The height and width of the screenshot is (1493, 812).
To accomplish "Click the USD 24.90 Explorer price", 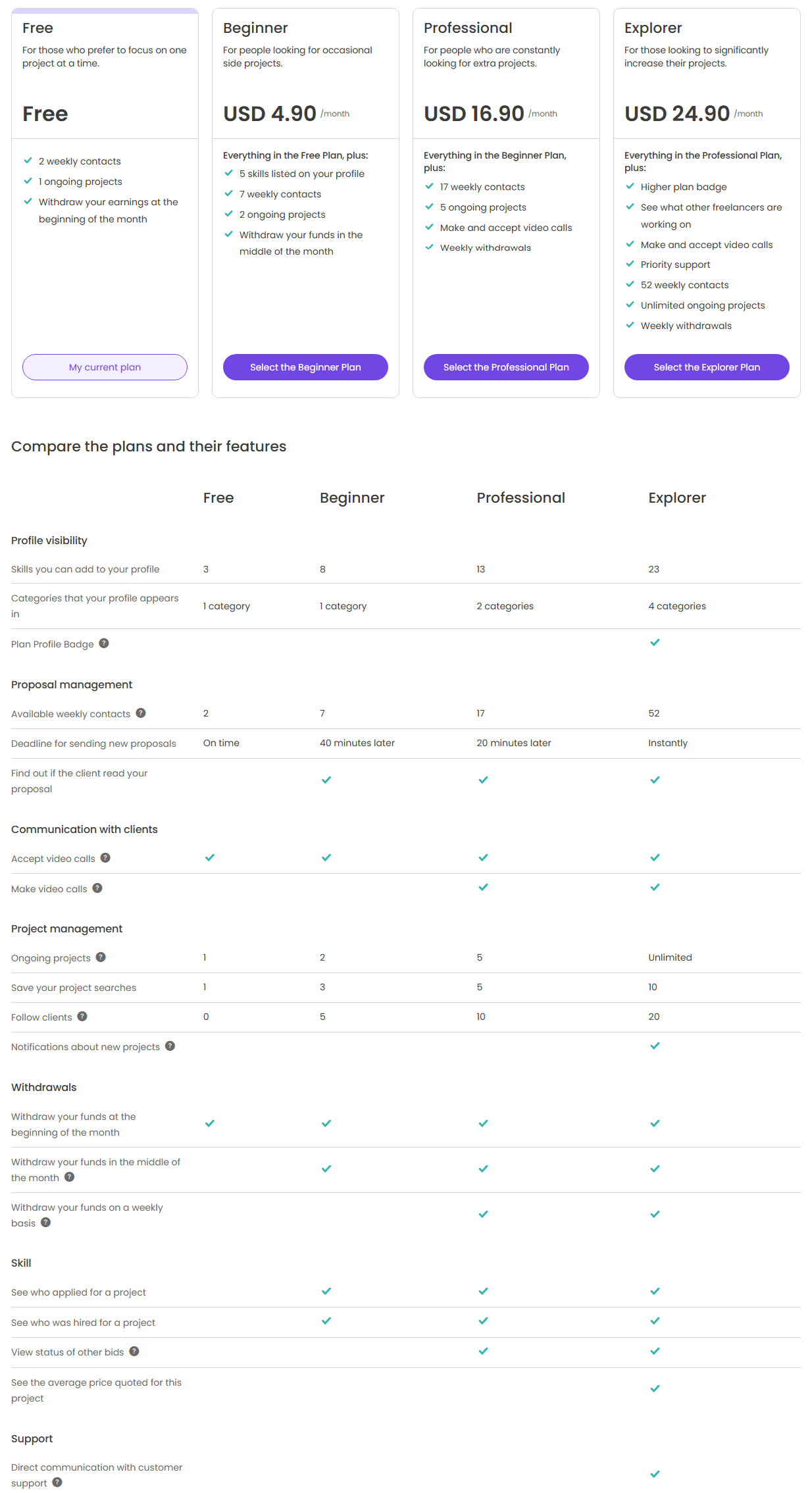I will (677, 114).
